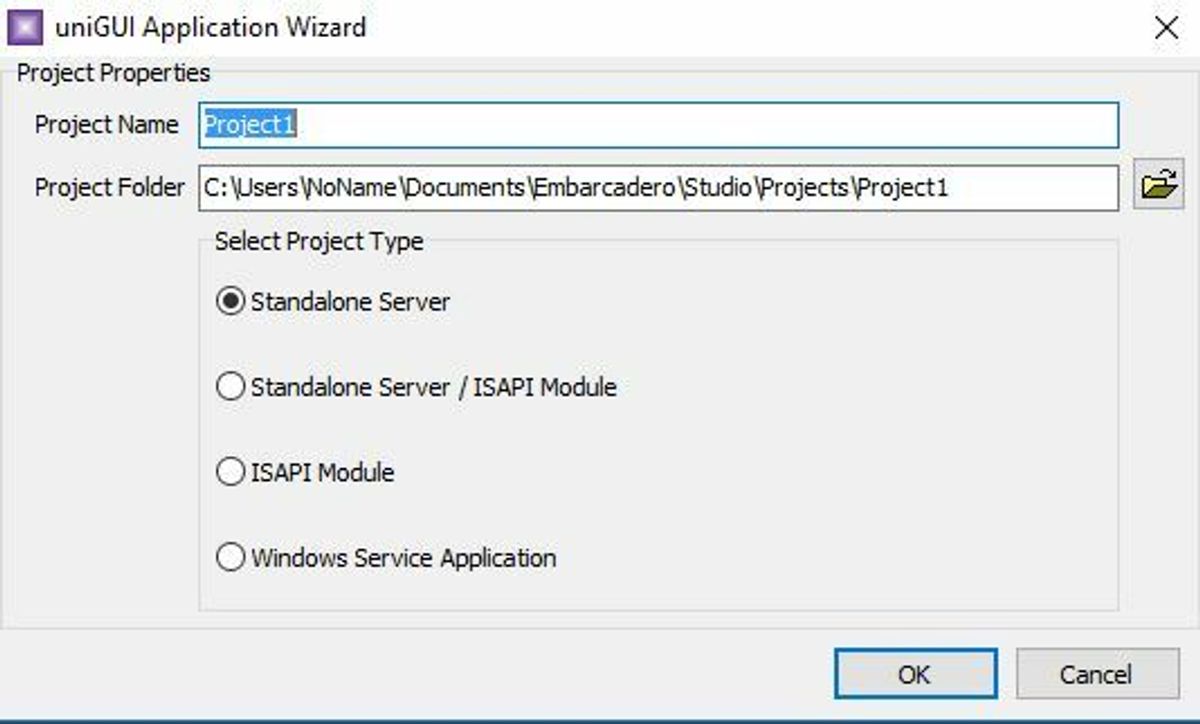Select the Standalone Server project type
The width and height of the screenshot is (1200, 724).
[x=229, y=299]
